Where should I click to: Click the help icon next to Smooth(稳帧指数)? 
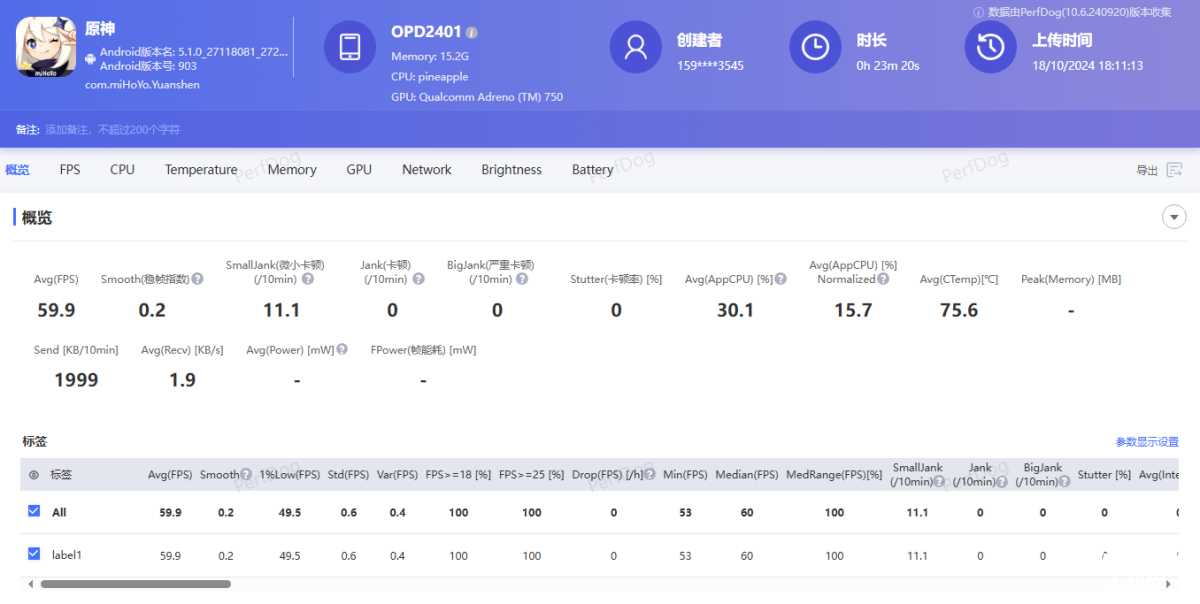click(x=198, y=279)
